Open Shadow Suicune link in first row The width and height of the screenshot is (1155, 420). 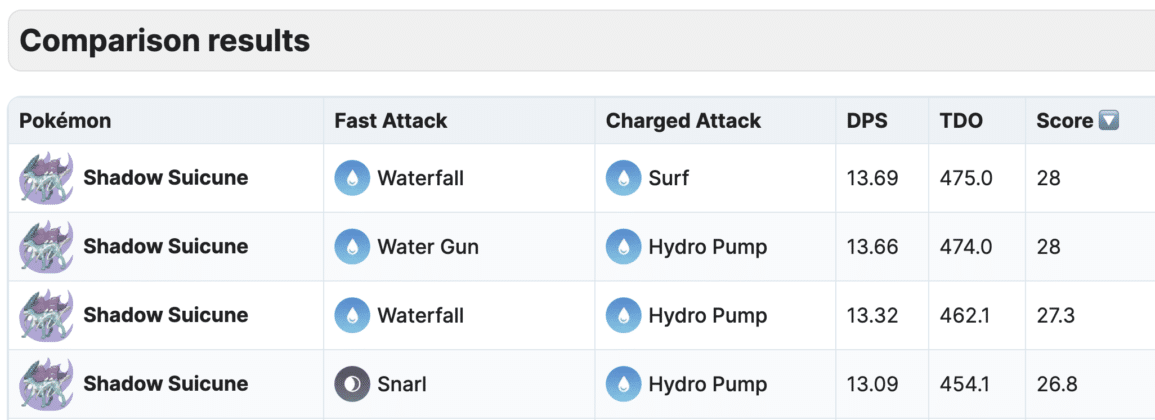[166, 178]
